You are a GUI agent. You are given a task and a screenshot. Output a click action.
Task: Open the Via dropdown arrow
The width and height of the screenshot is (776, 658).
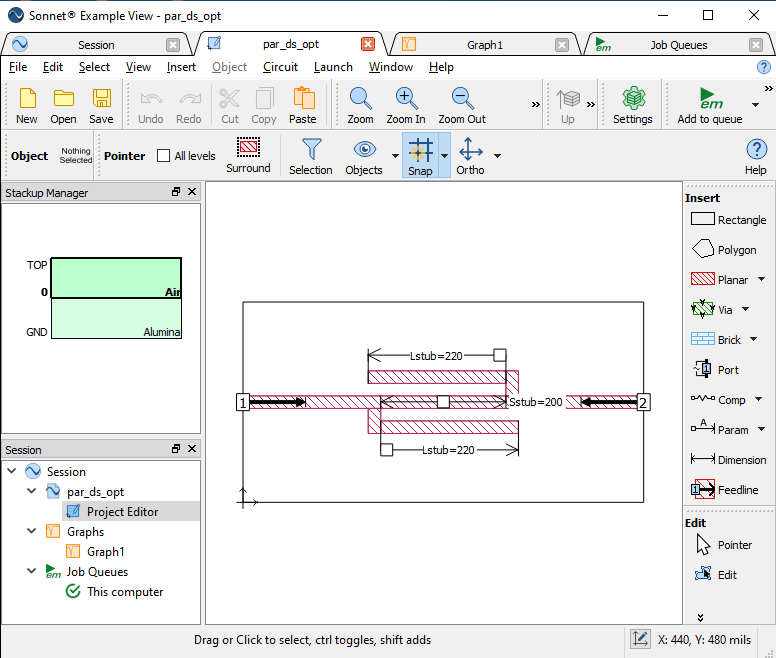click(x=745, y=310)
